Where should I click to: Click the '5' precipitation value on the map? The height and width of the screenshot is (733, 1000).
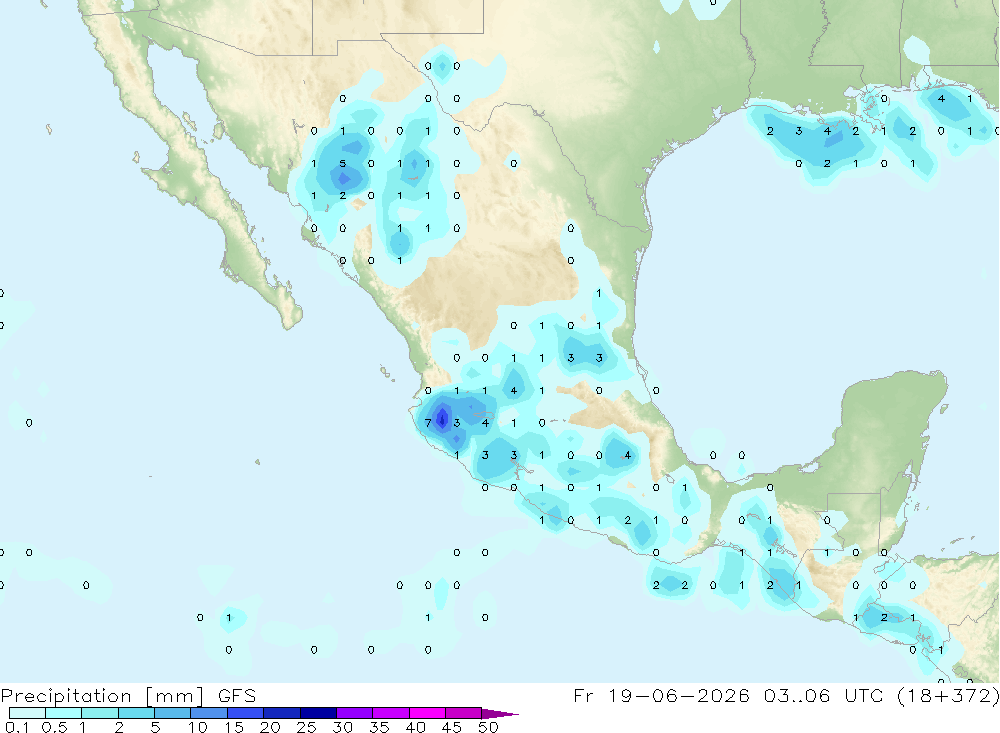point(342,163)
